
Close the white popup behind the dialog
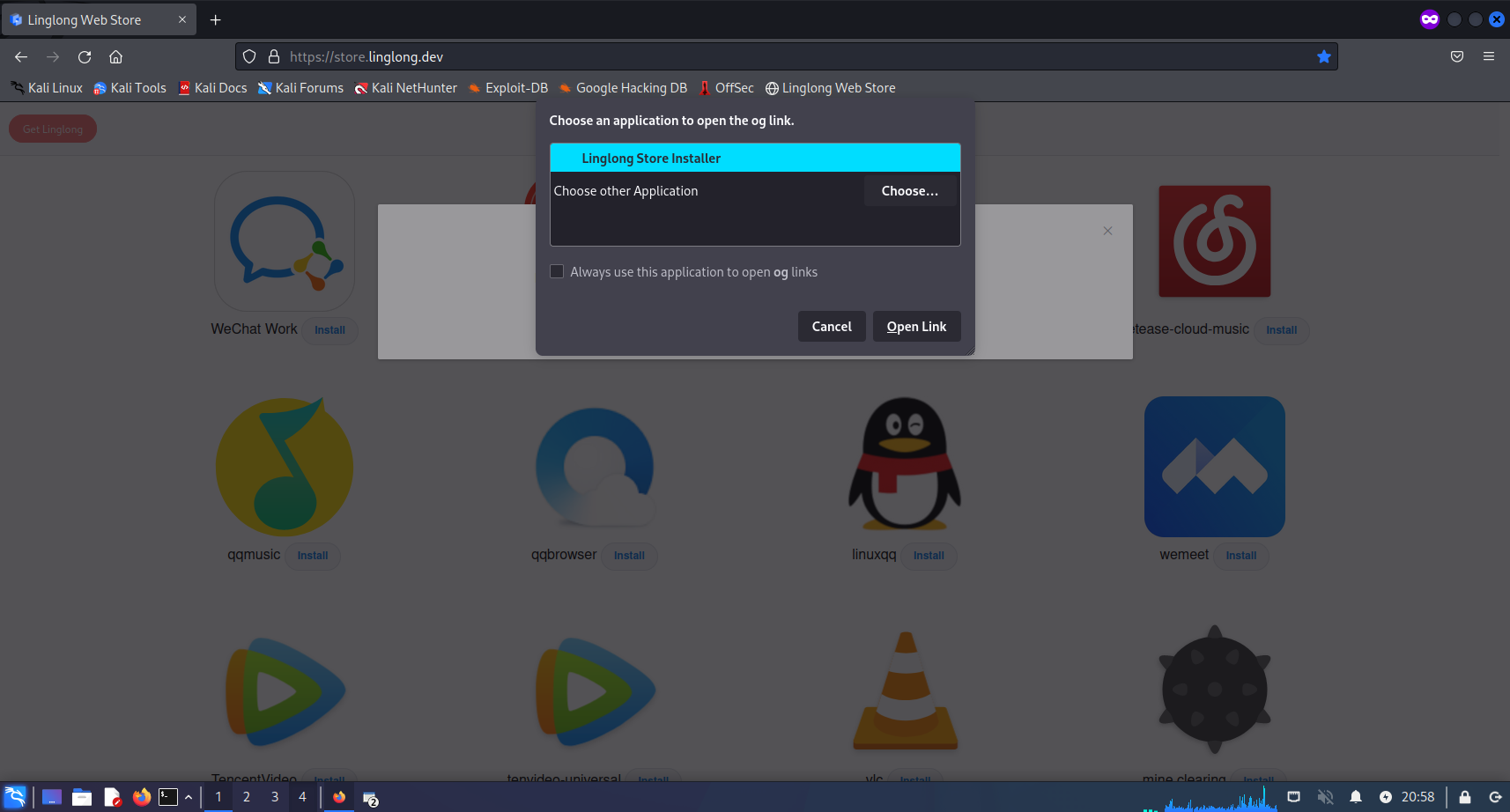pos(1107,231)
